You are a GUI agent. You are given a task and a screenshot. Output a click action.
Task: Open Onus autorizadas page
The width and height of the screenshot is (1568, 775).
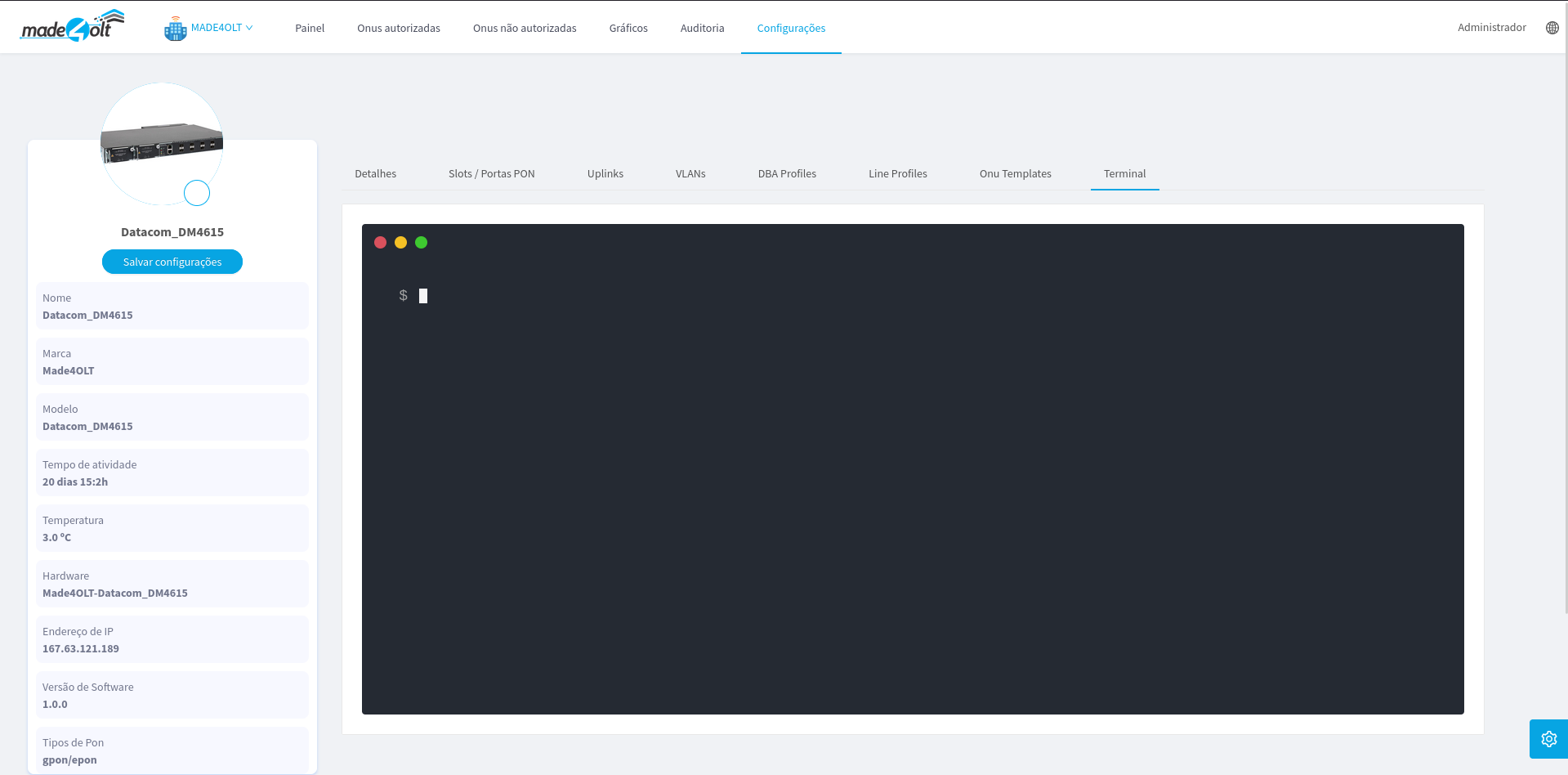click(x=398, y=29)
